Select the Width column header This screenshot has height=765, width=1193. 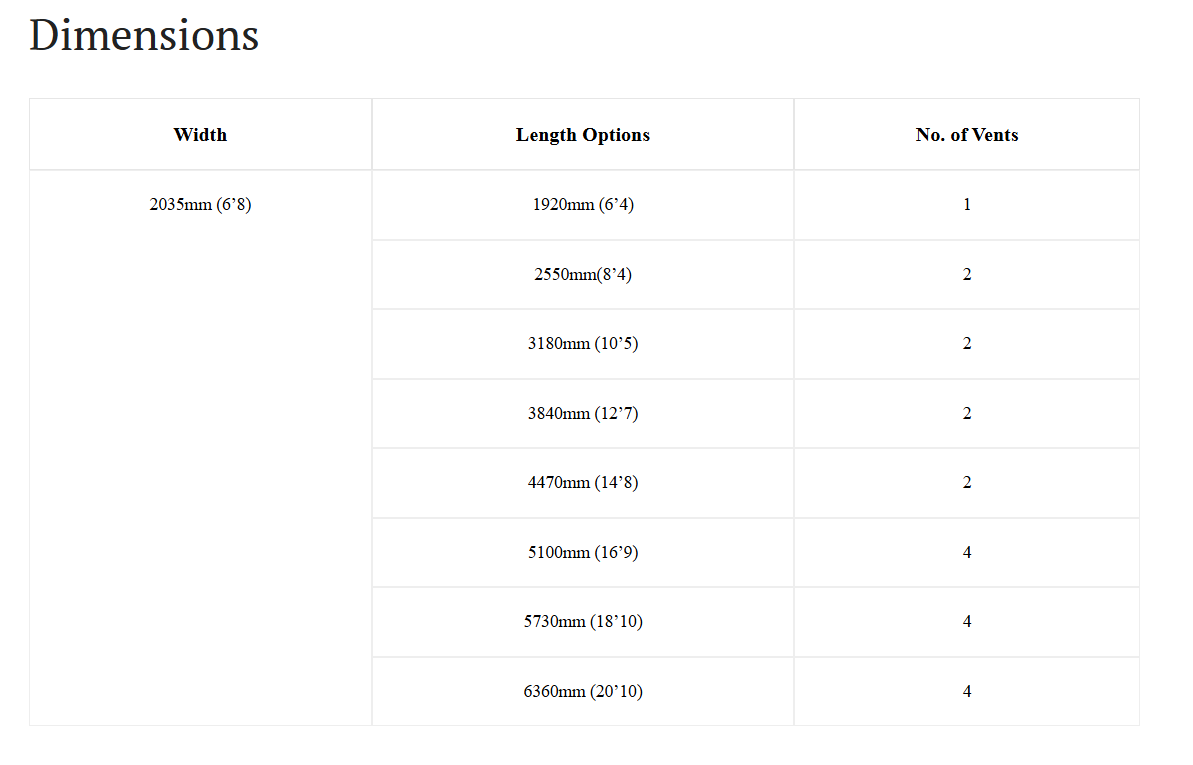pos(201,134)
